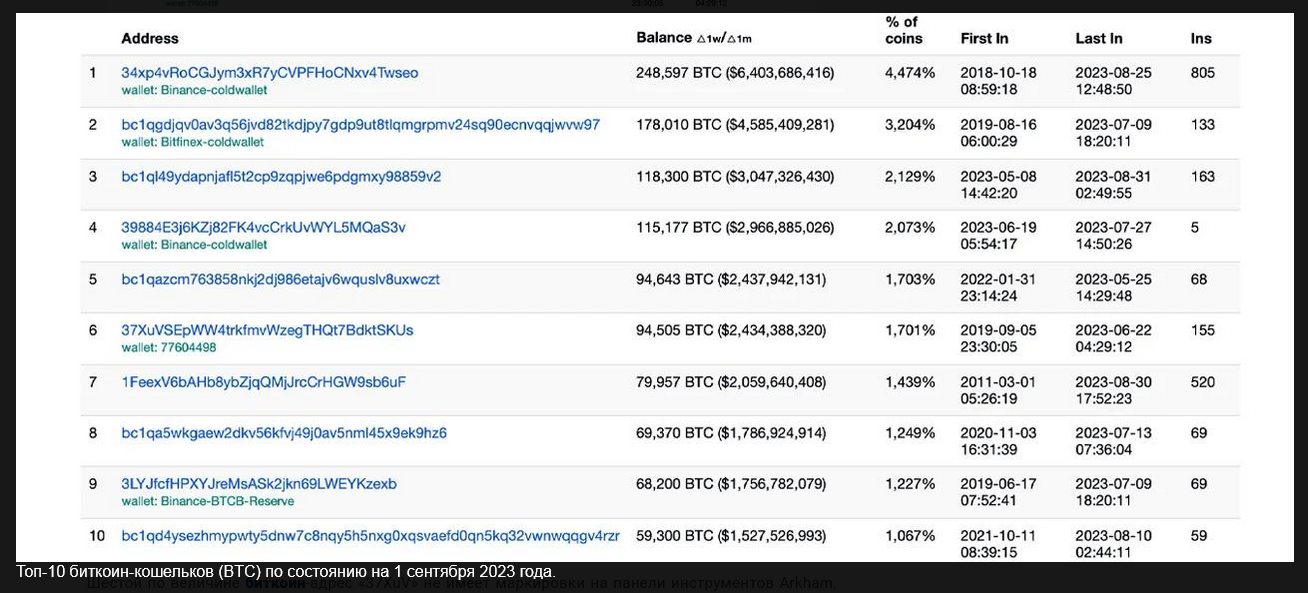Click the 4,474% coins share cell

[910, 73]
